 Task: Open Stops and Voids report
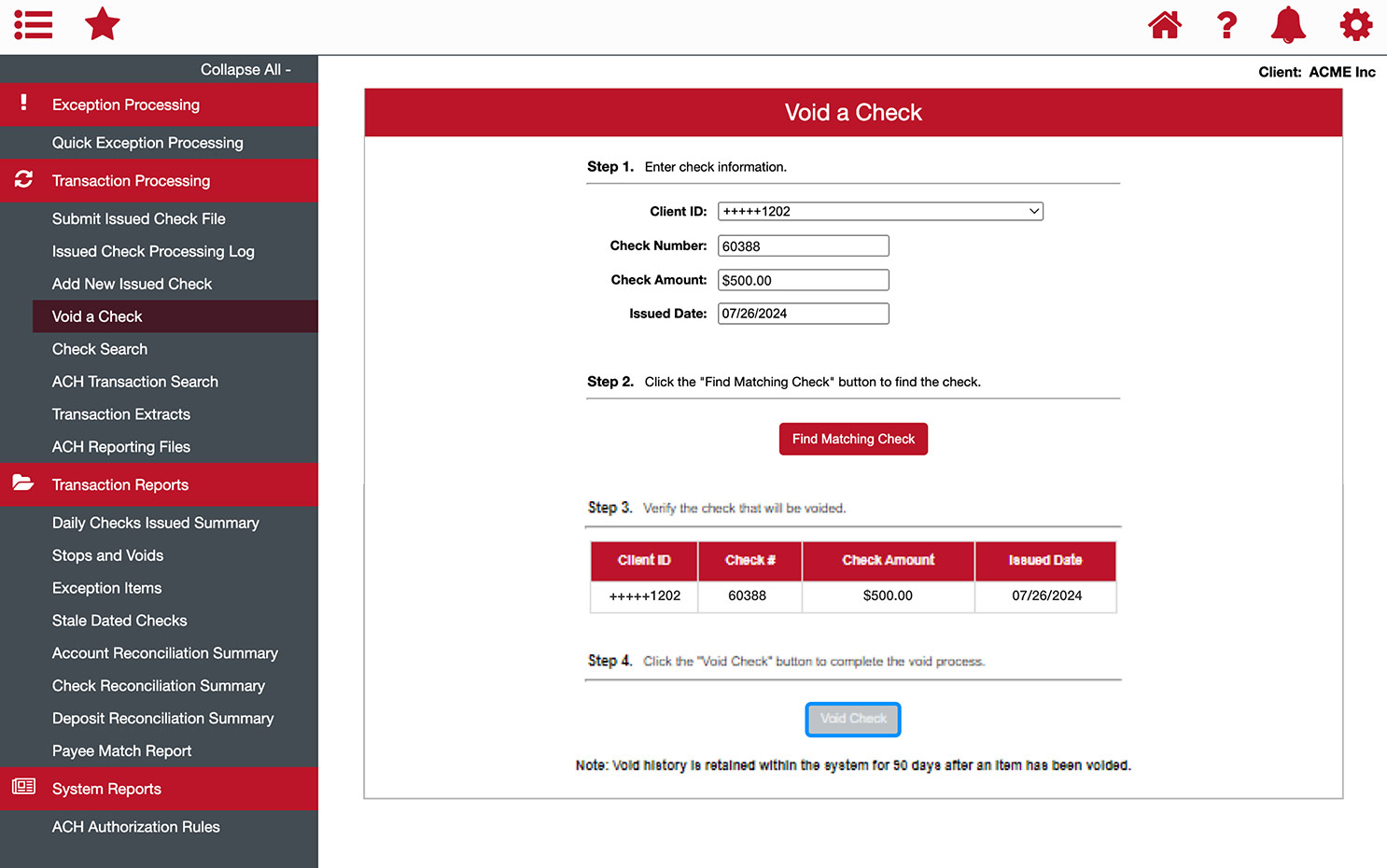pos(107,555)
